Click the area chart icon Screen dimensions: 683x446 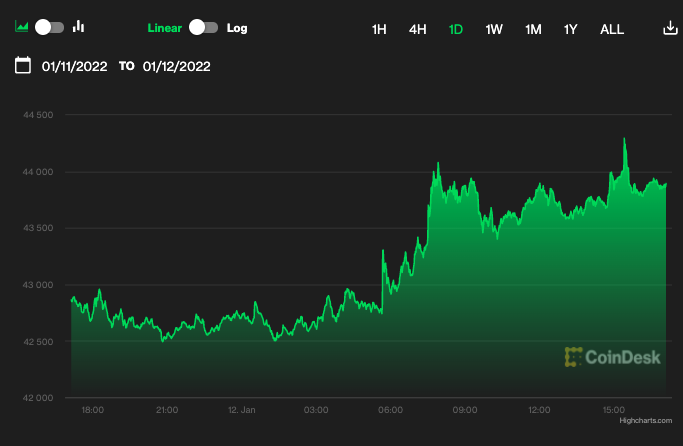tap(22, 27)
